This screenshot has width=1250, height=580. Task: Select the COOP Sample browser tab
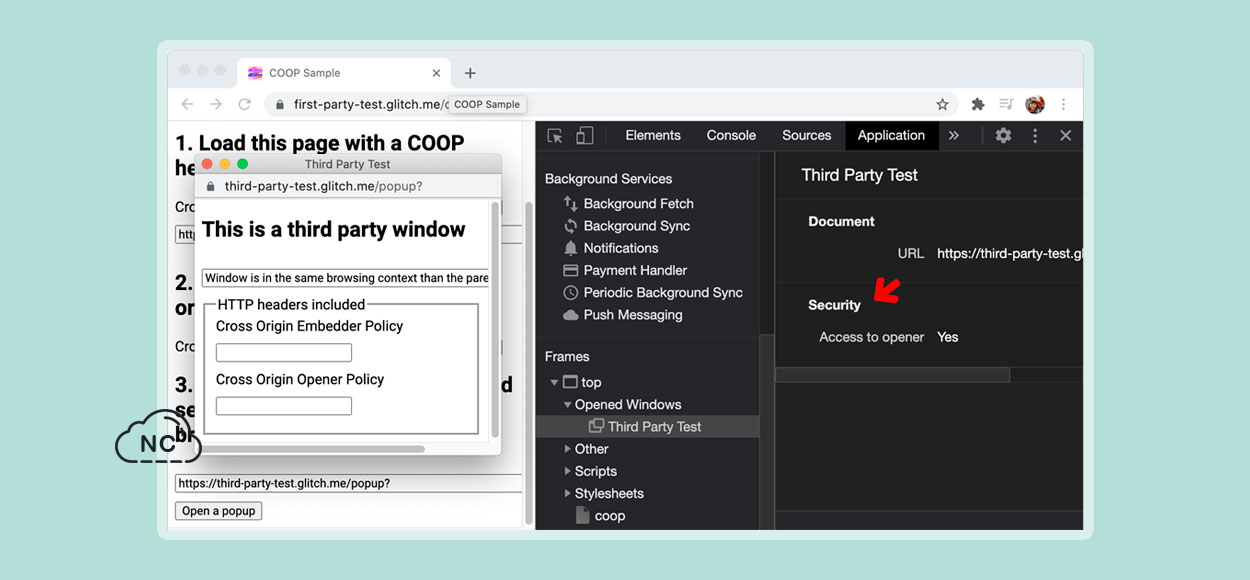(x=345, y=73)
